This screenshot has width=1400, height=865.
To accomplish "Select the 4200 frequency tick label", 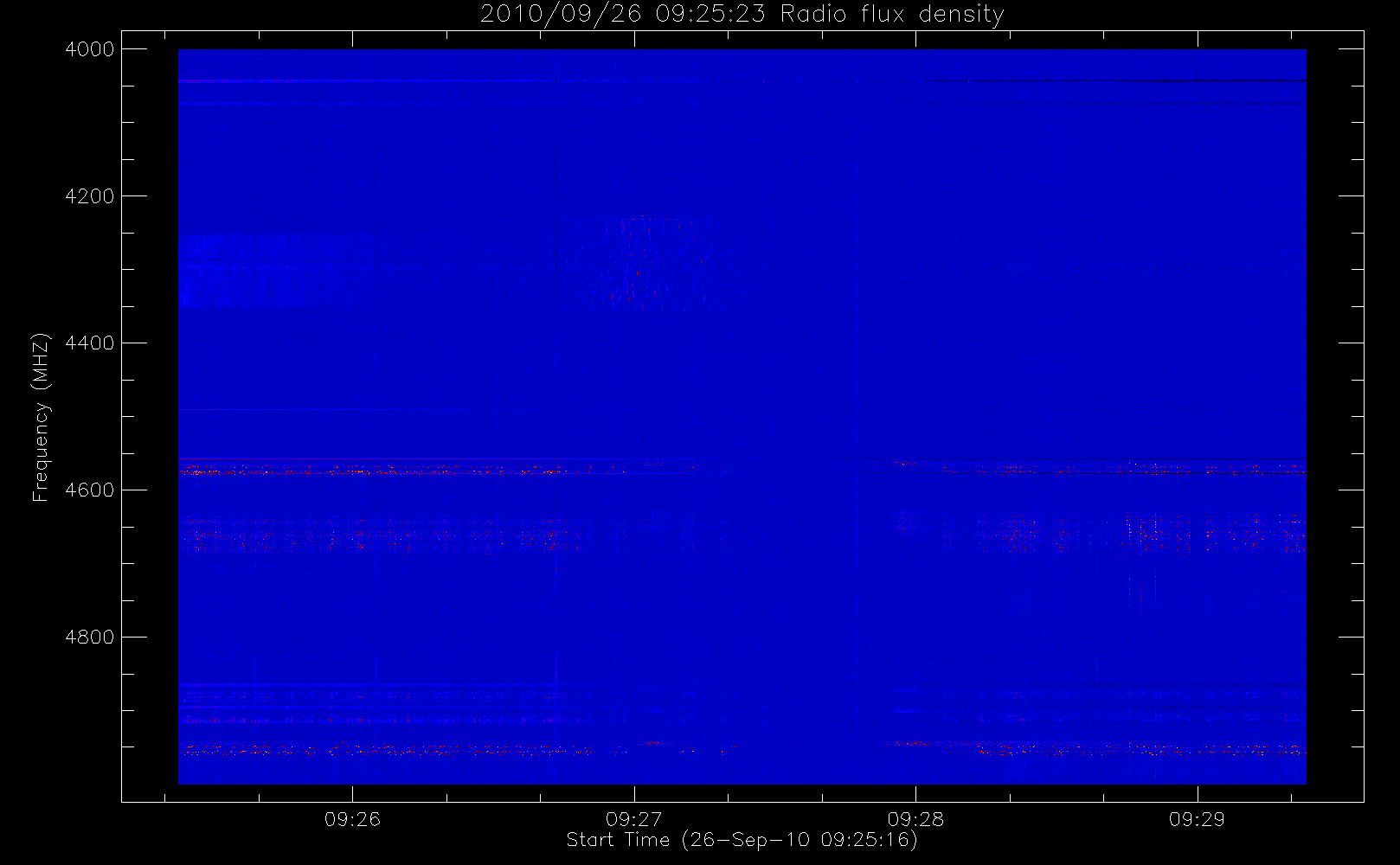I will [90, 196].
